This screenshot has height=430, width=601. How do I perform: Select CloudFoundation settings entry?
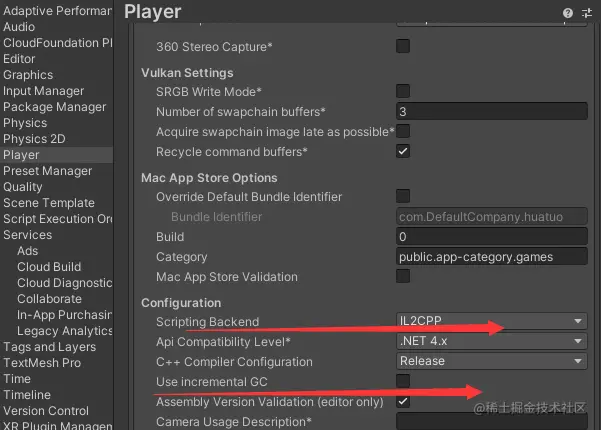click(x=57, y=43)
